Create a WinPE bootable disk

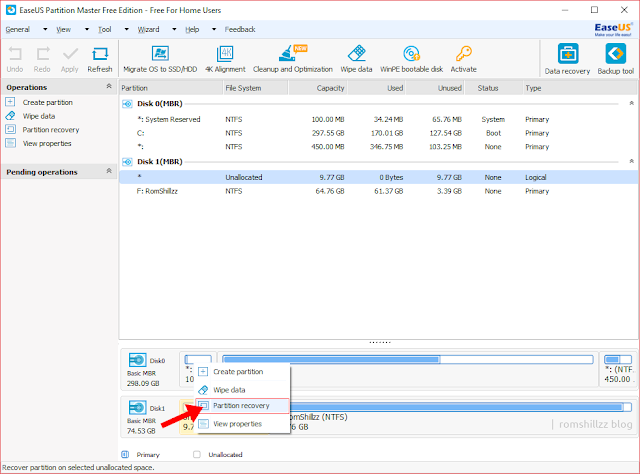point(411,59)
